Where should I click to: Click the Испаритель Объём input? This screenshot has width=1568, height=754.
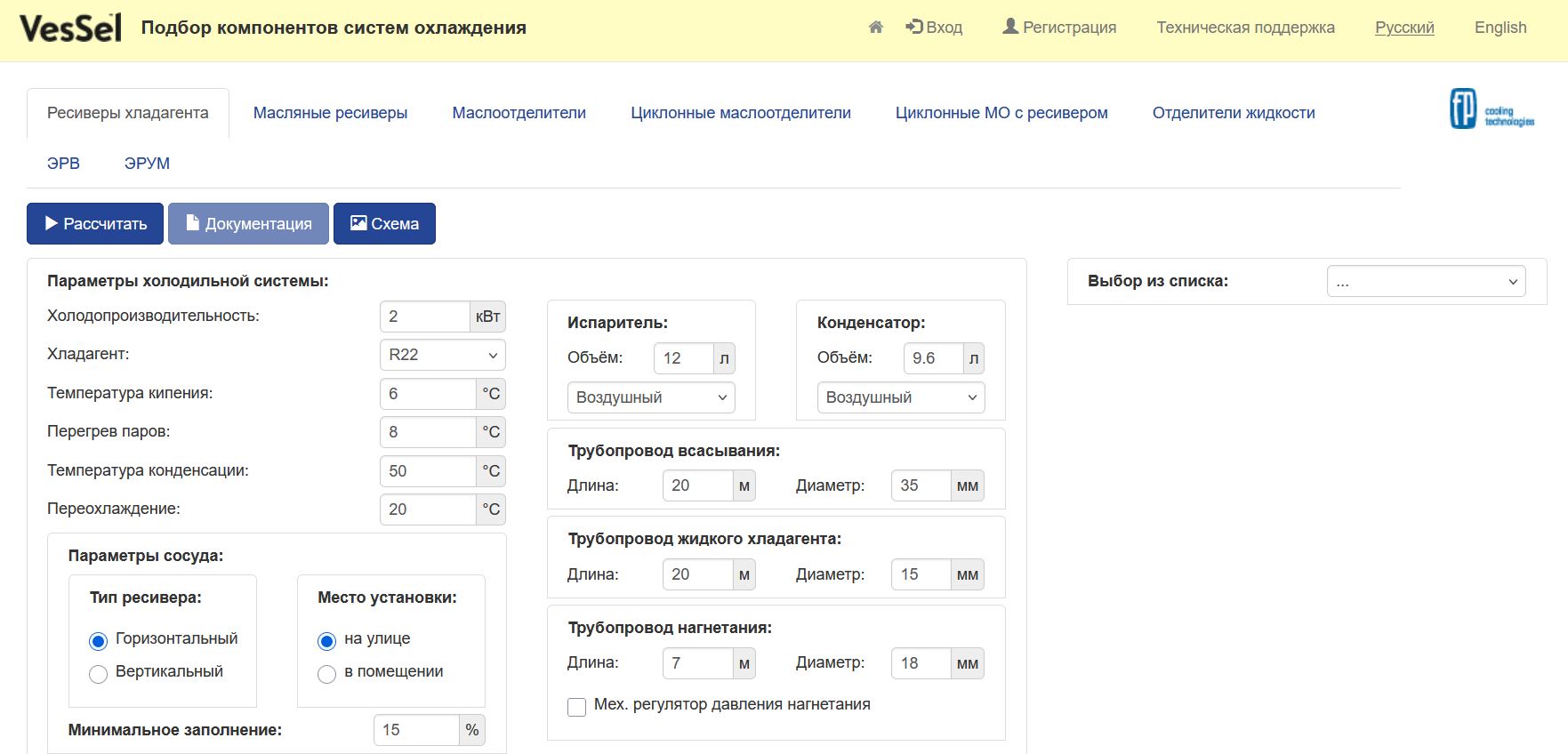[x=683, y=358]
